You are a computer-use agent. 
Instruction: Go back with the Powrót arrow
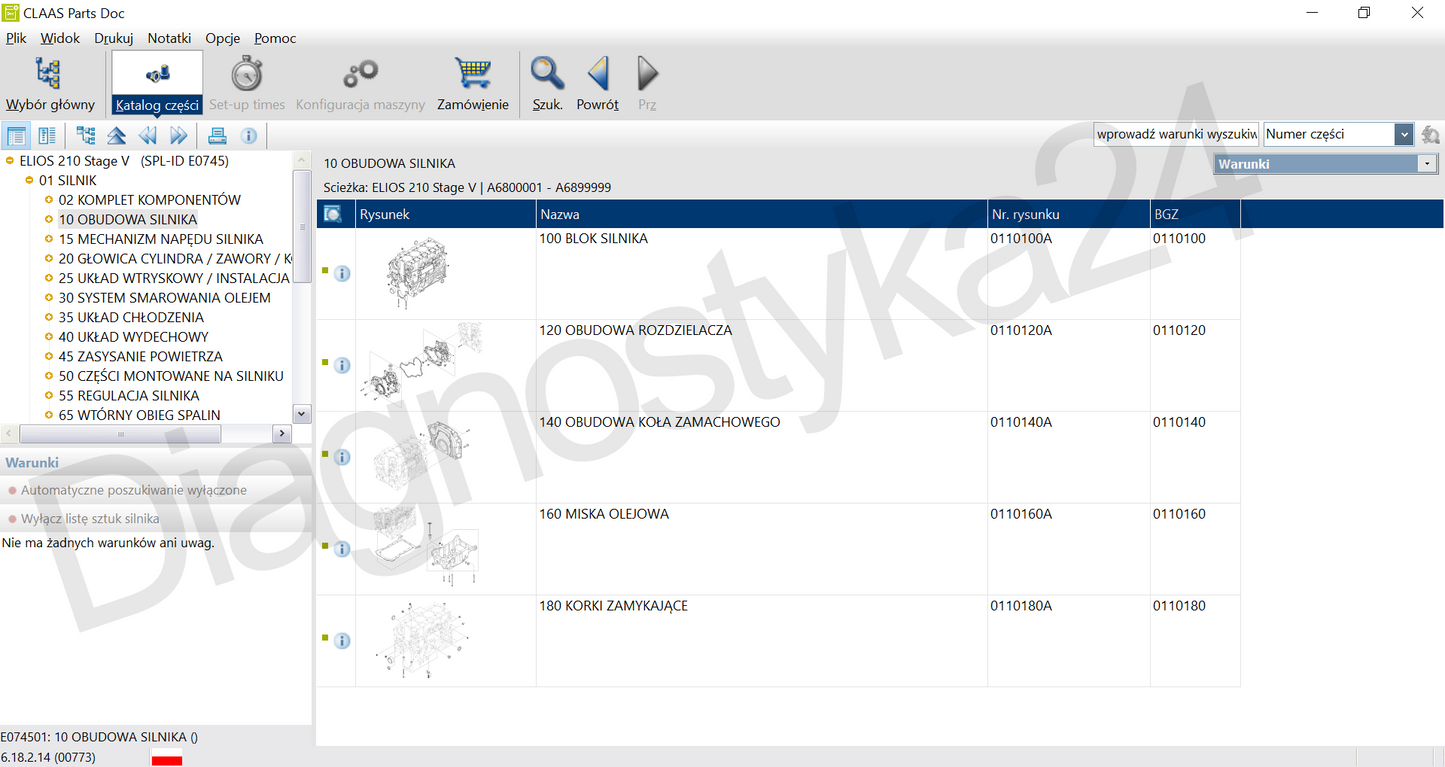tap(598, 84)
